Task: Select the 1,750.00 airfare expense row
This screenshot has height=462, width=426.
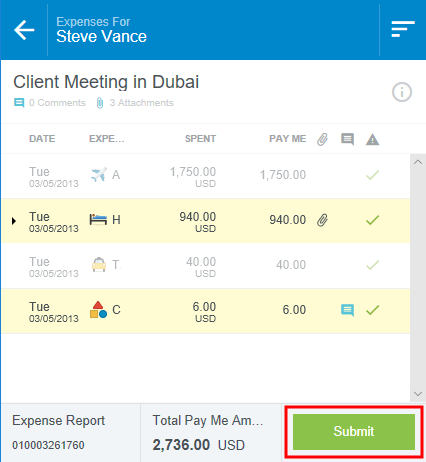Action: 206,176
